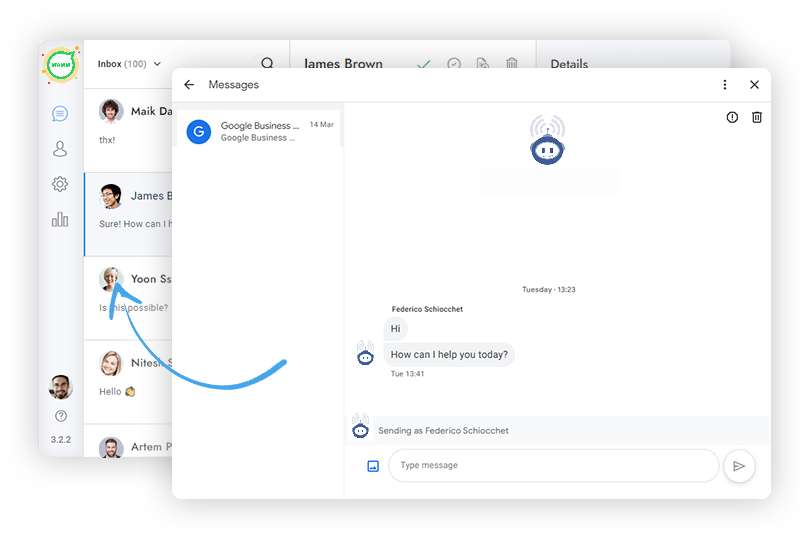Delete James Brown conversation with trash icon

512,63
